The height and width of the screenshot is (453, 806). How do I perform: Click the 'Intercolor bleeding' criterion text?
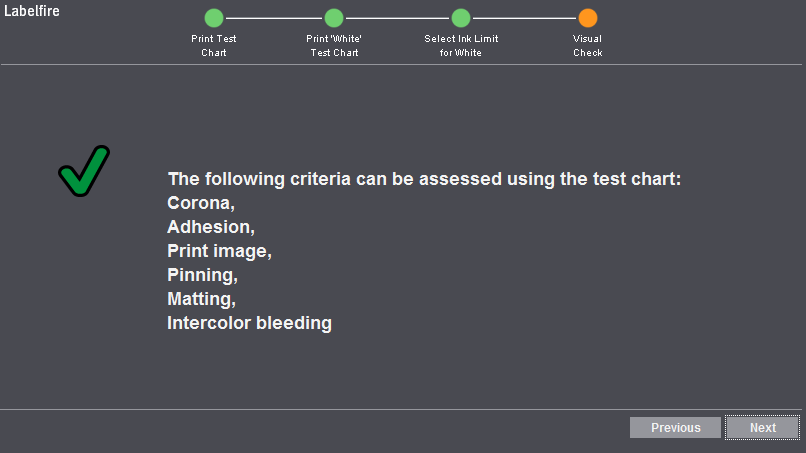[x=249, y=323]
